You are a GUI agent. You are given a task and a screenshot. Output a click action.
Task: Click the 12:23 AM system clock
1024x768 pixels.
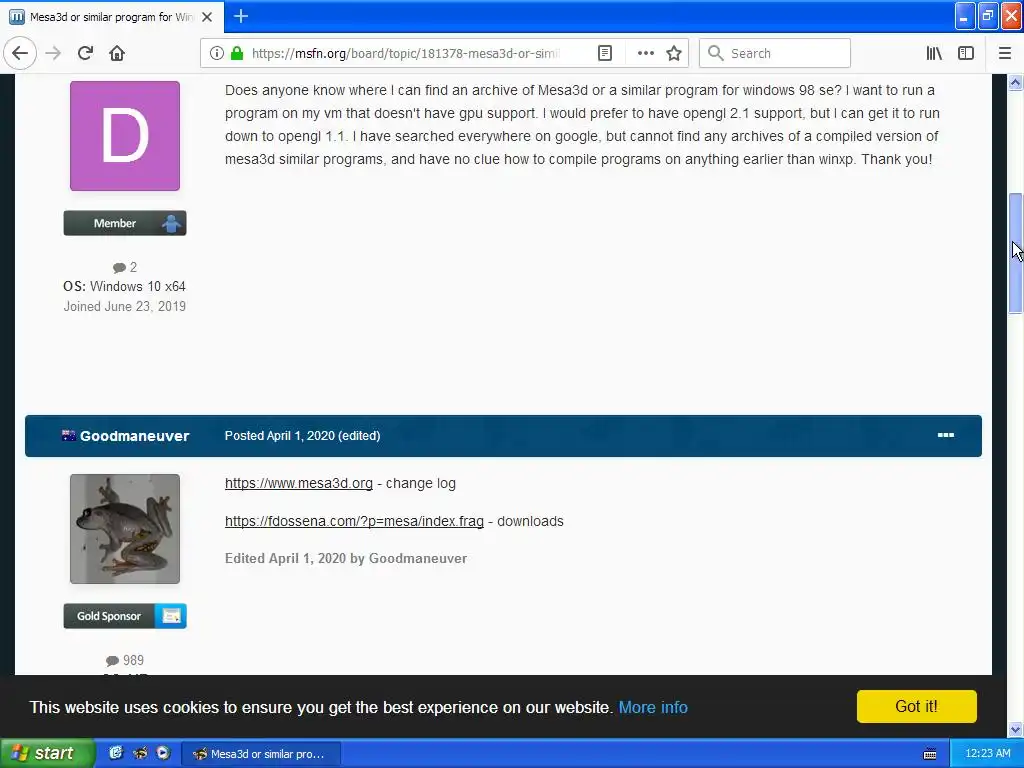click(x=987, y=754)
